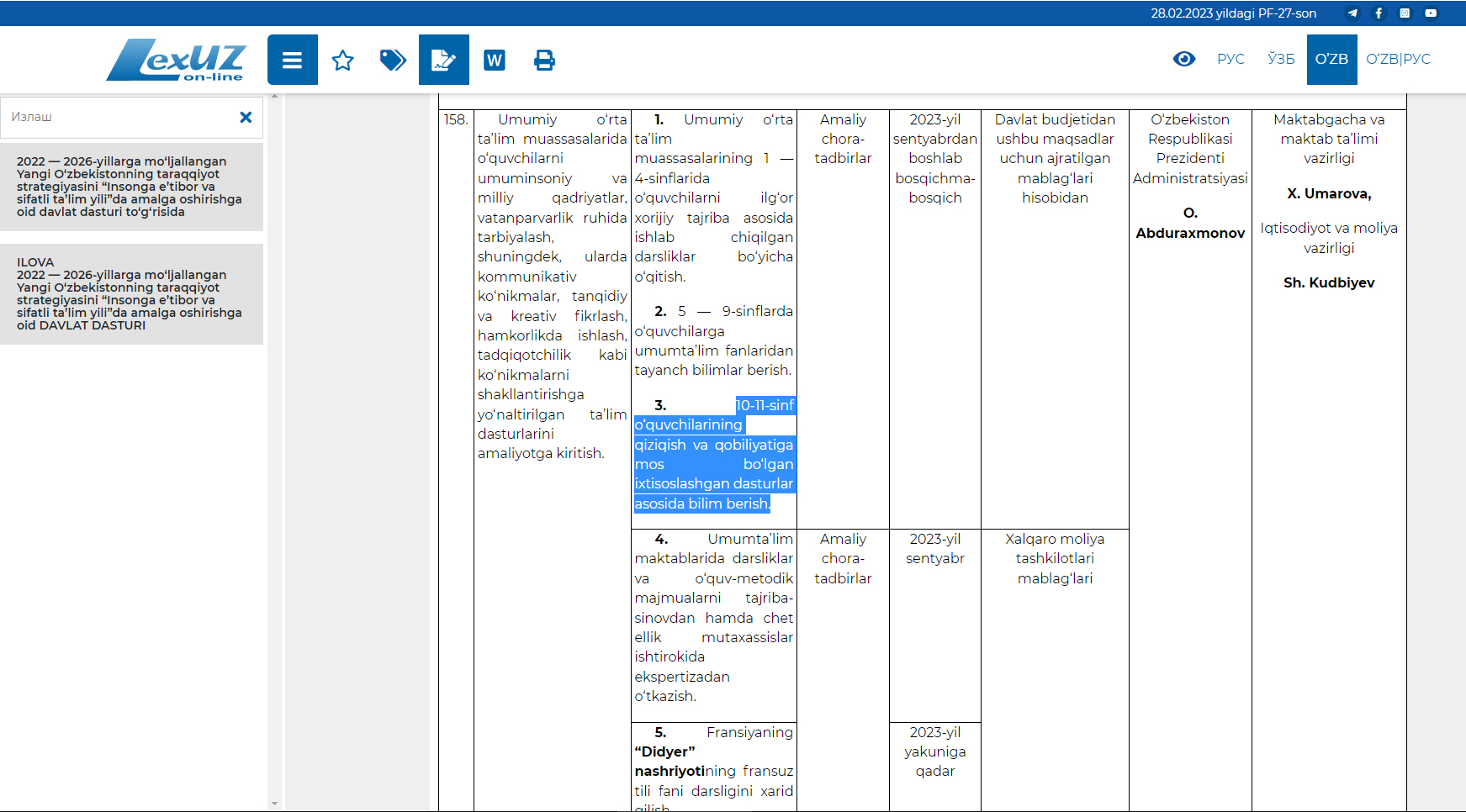This screenshot has width=1466, height=812.
Task: Switch language to ЎЗБ Cyrillic
Action: [1281, 59]
